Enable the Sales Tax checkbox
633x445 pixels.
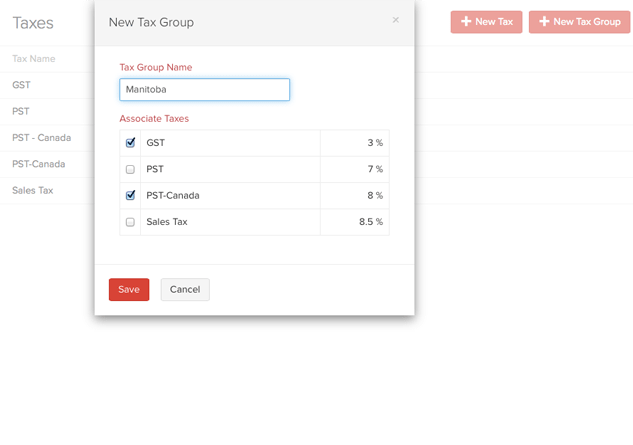[x=130, y=222]
